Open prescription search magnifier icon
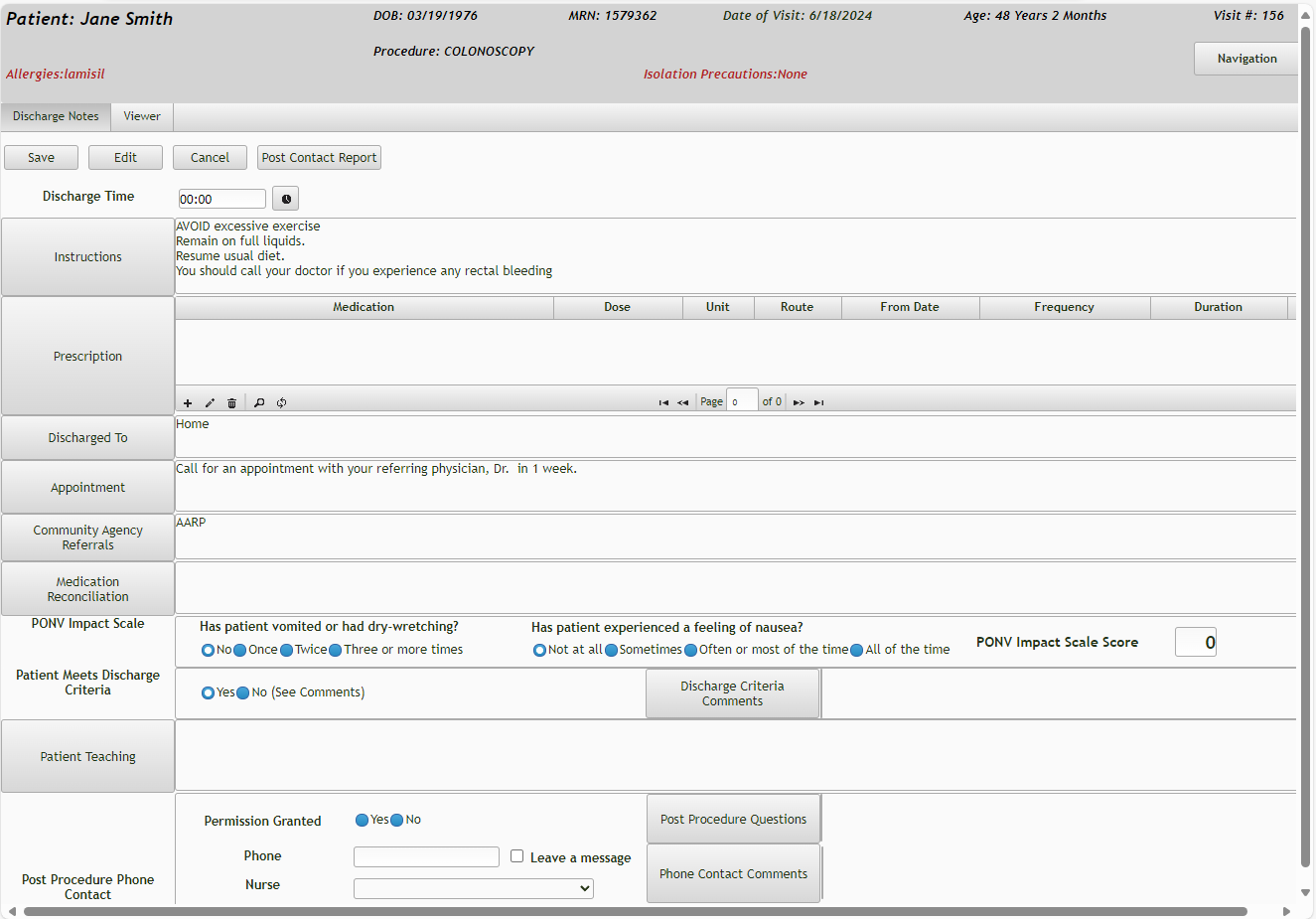The height and width of the screenshot is (919, 1316). [x=259, y=403]
